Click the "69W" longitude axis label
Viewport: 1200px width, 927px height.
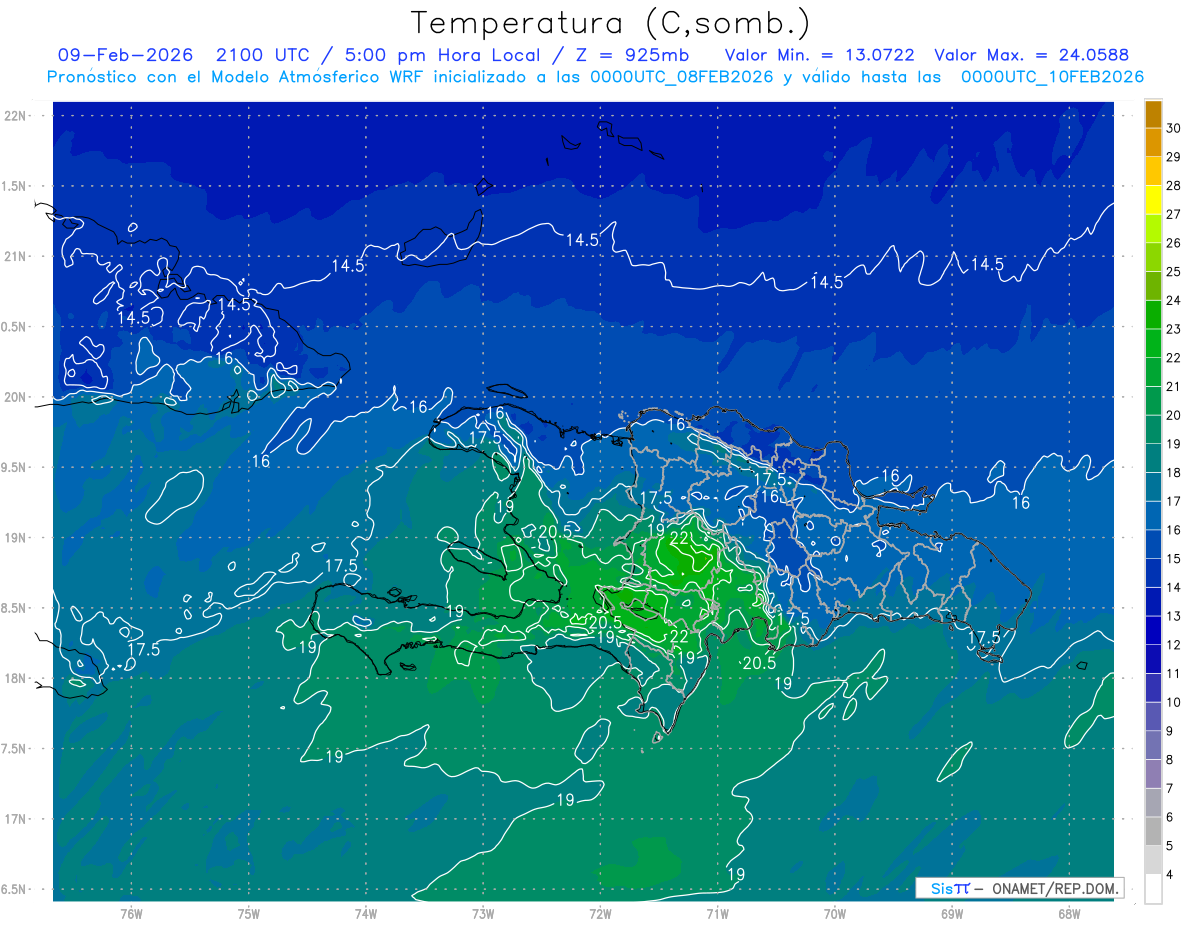(x=952, y=914)
